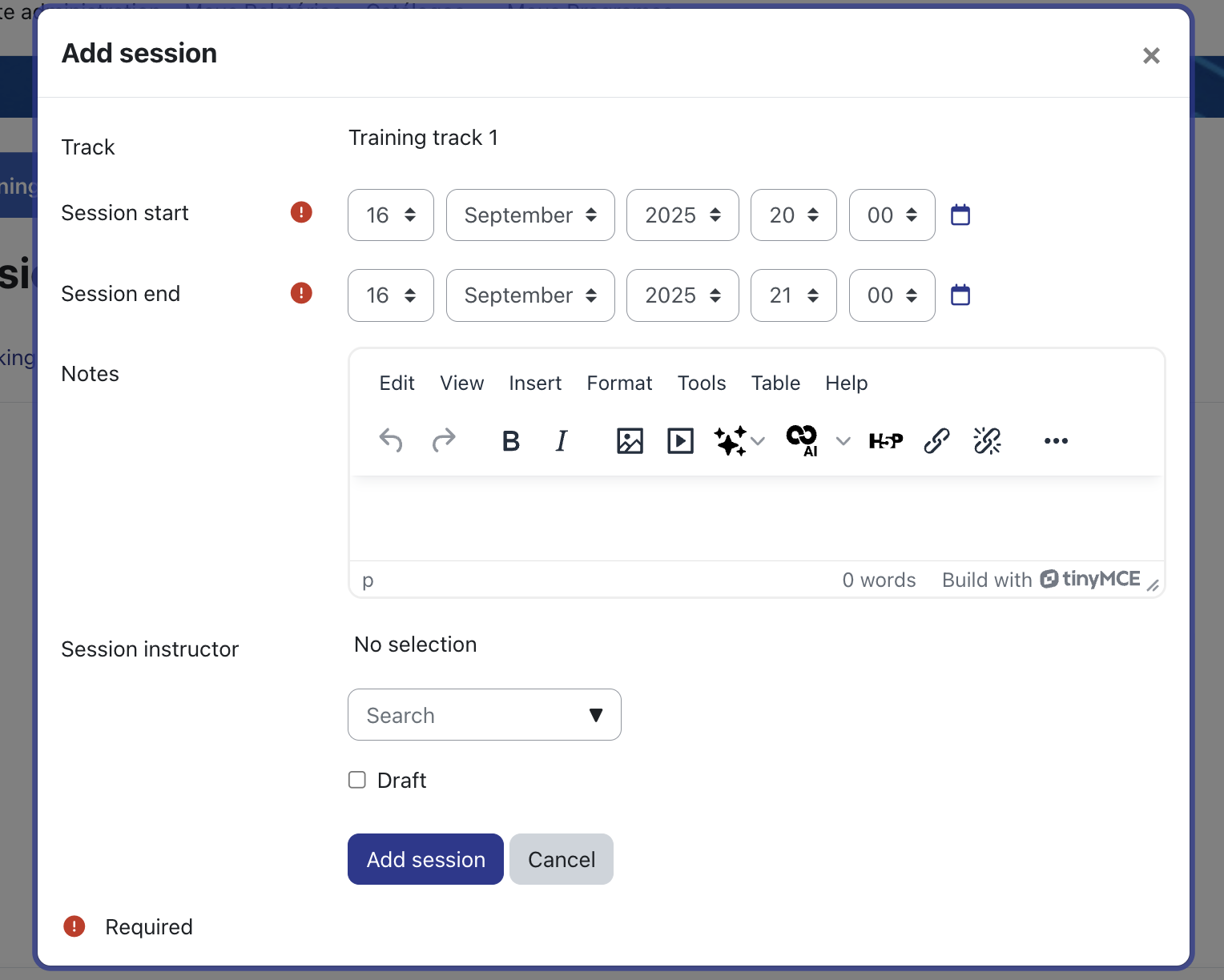This screenshot has height=980, width=1224.
Task: Remove link using unlink icon
Action: [987, 440]
